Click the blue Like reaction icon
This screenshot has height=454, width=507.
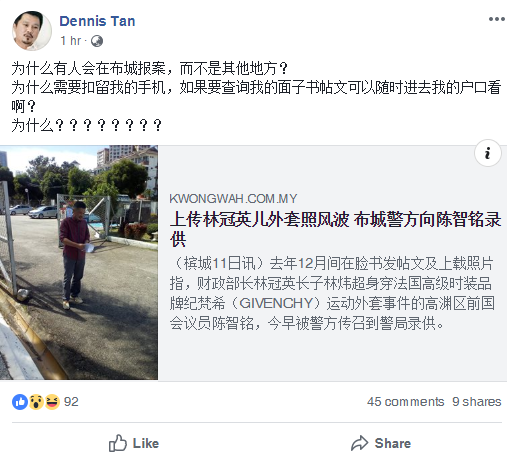(20, 402)
